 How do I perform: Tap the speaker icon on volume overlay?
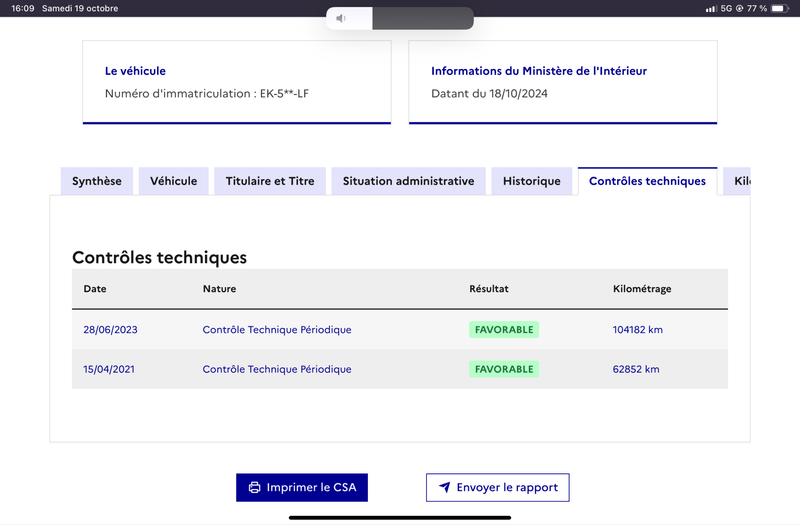tap(341, 18)
